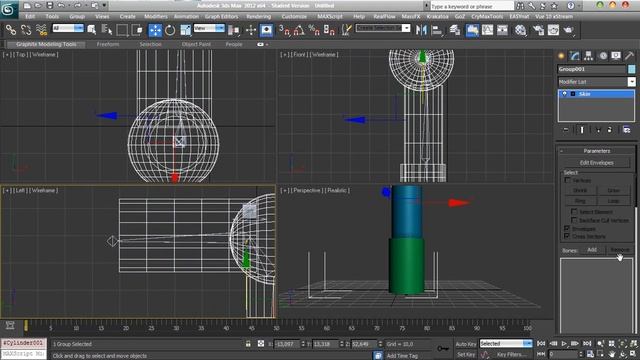Switch to the Display command panel

click(616, 56)
